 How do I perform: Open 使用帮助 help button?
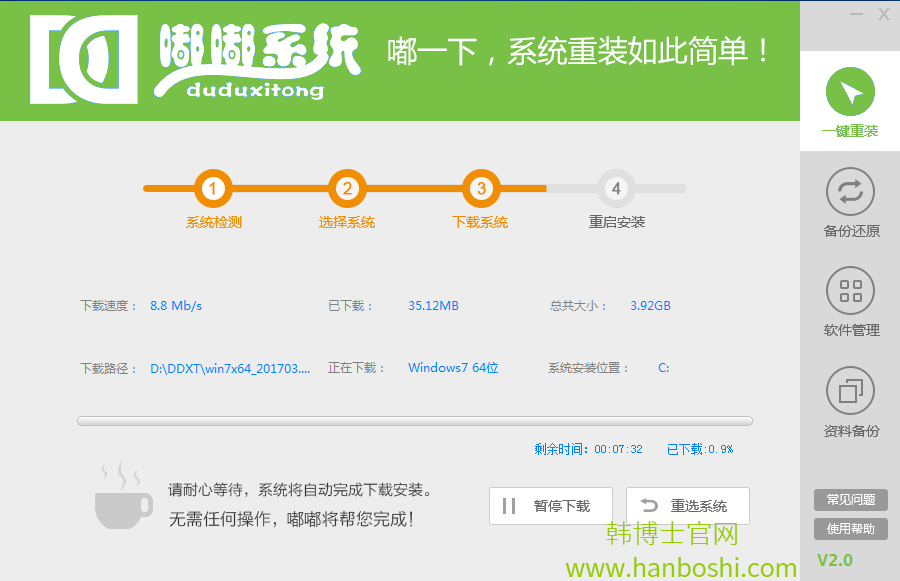click(850, 528)
